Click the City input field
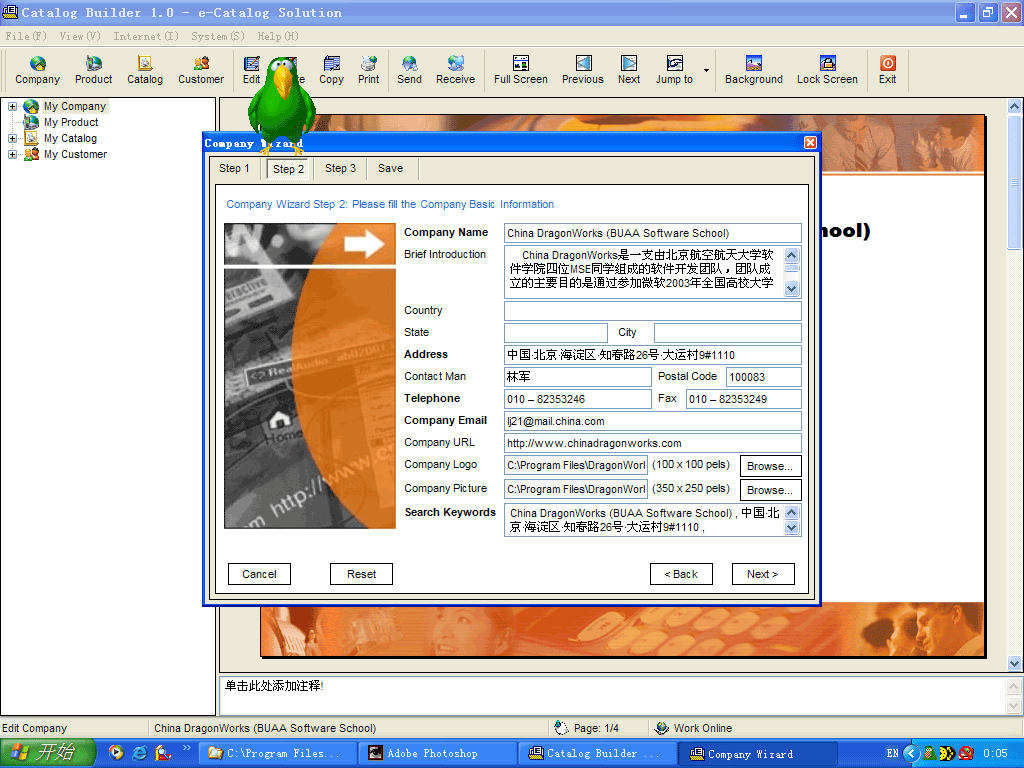The width and height of the screenshot is (1024, 768). (x=728, y=333)
